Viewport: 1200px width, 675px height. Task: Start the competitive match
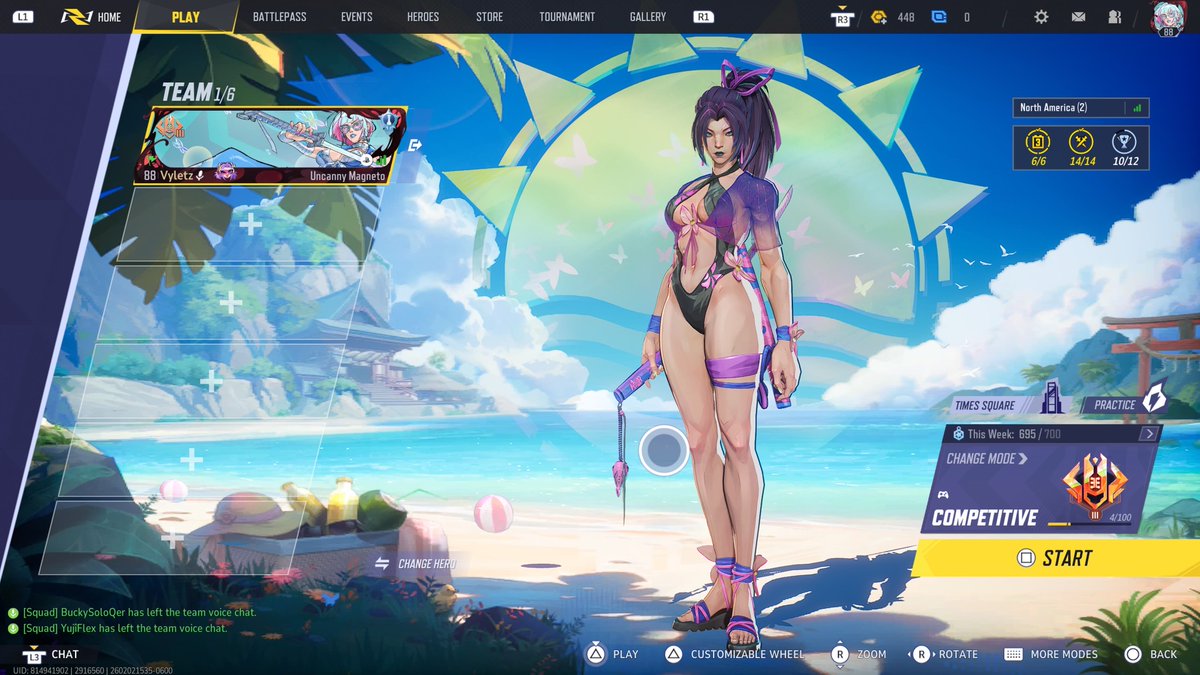1056,558
